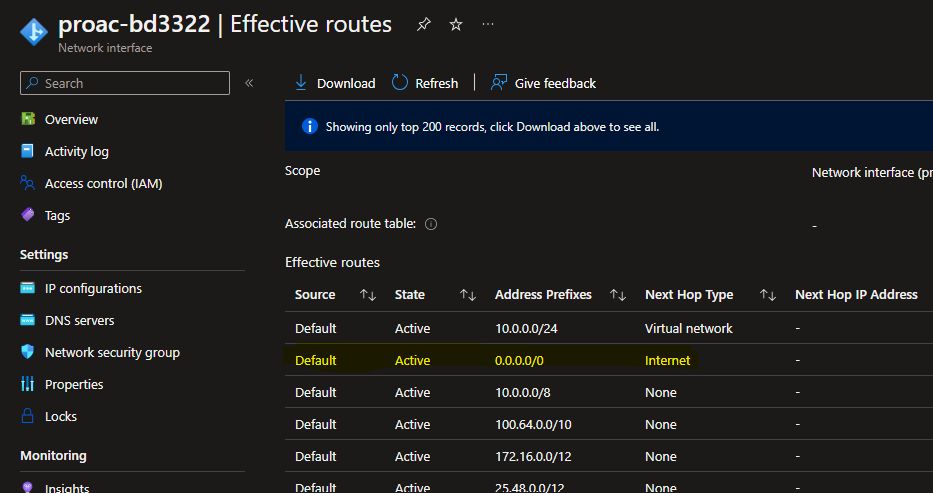Select address prefix 172.16.0.0/12
Image resolution: width=933 pixels, height=493 pixels.
(533, 457)
